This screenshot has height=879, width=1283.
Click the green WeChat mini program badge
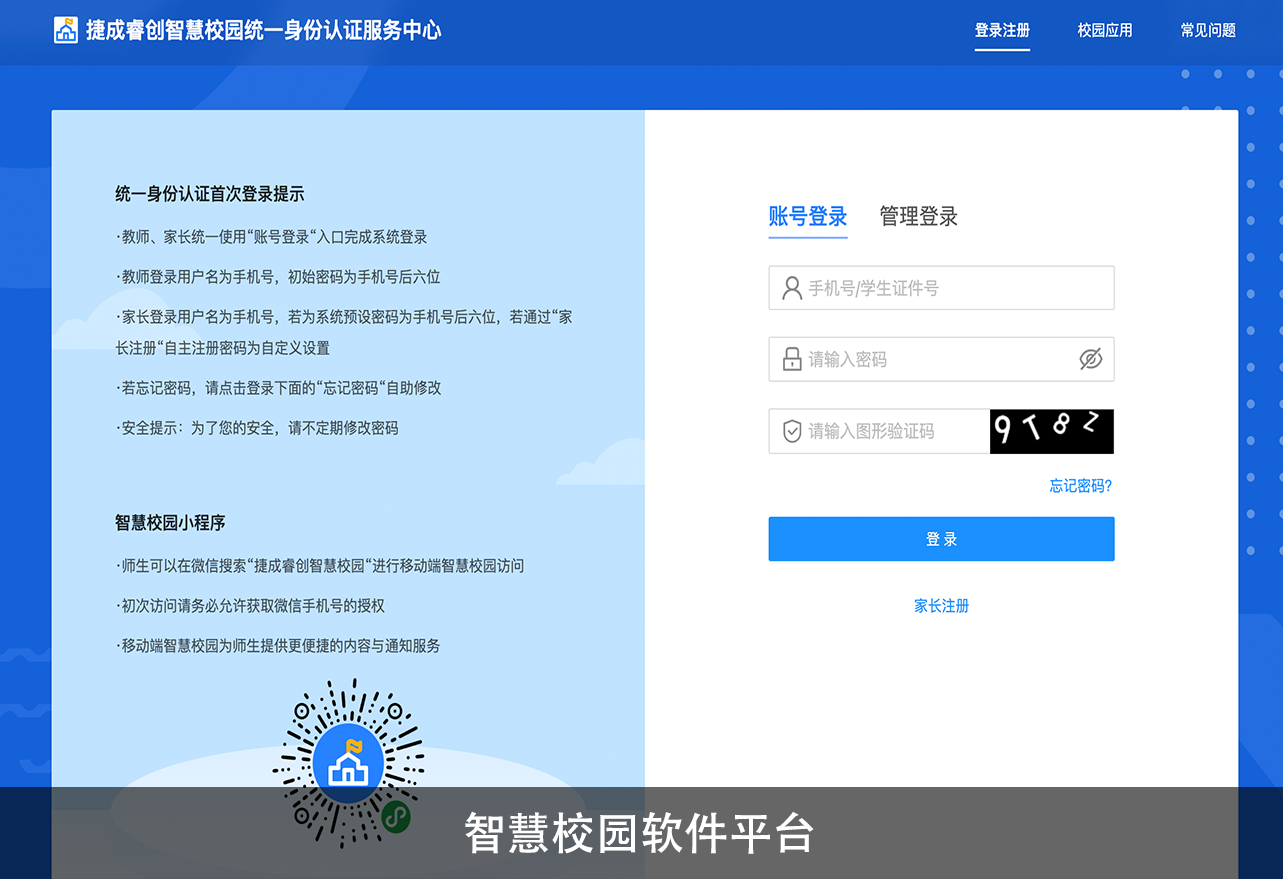coord(396,818)
